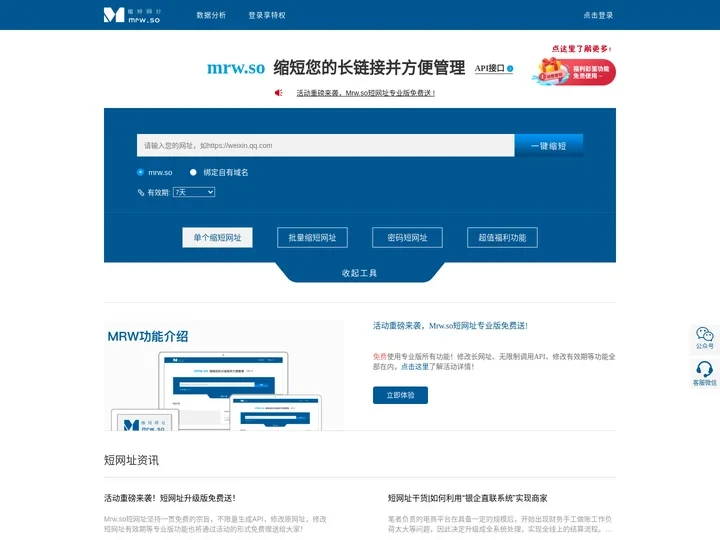
Task: Click 点击登录 in the header
Action: (x=598, y=15)
